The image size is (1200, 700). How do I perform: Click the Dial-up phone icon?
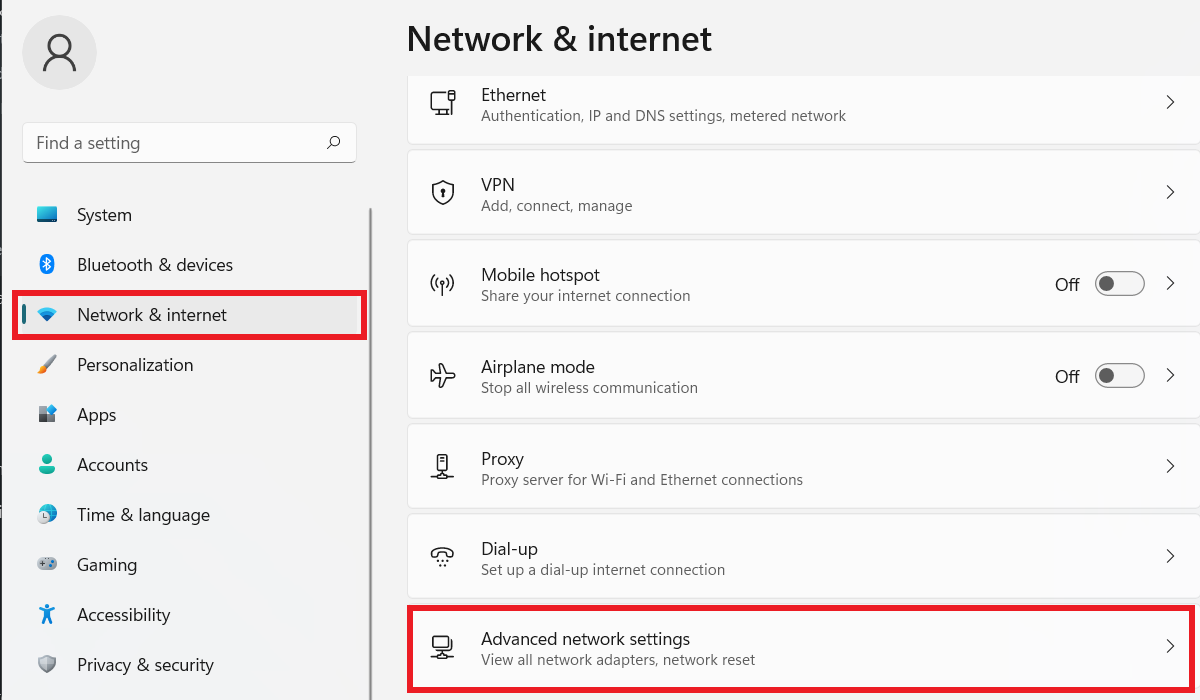click(x=443, y=558)
